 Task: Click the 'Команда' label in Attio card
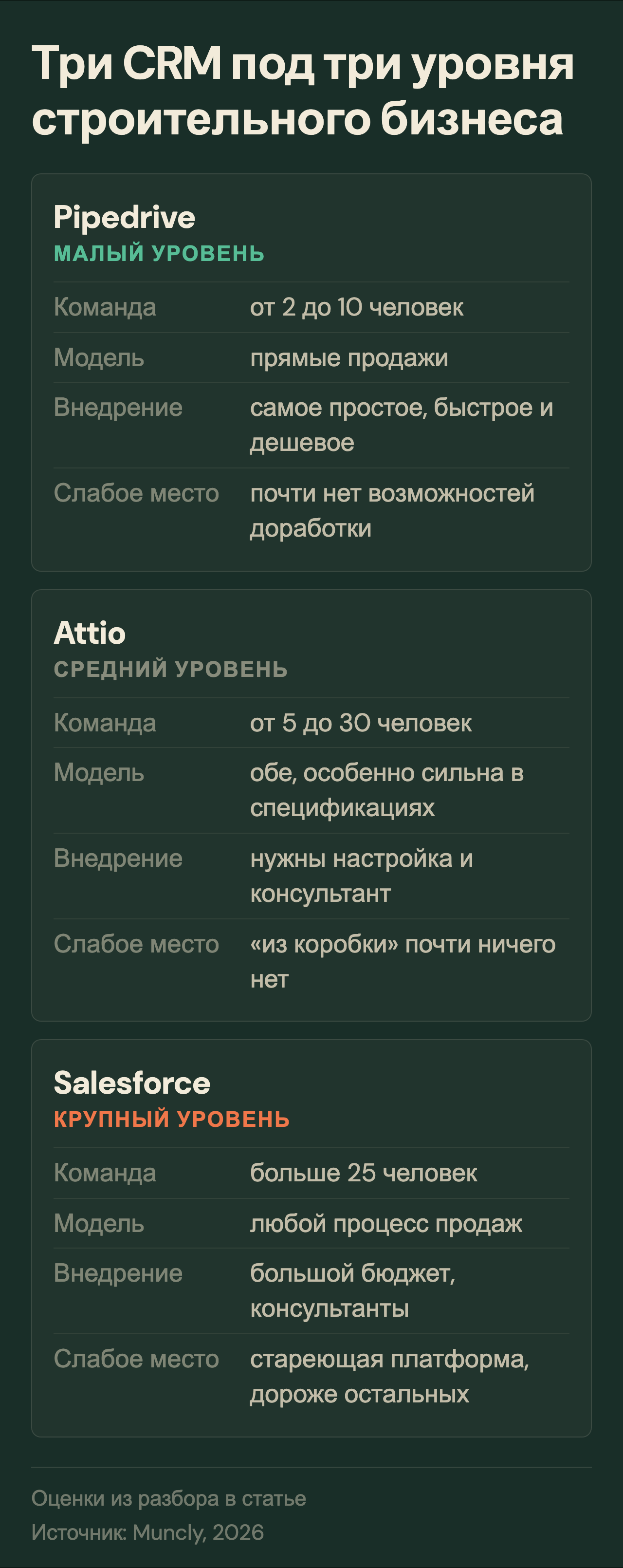[x=105, y=723]
